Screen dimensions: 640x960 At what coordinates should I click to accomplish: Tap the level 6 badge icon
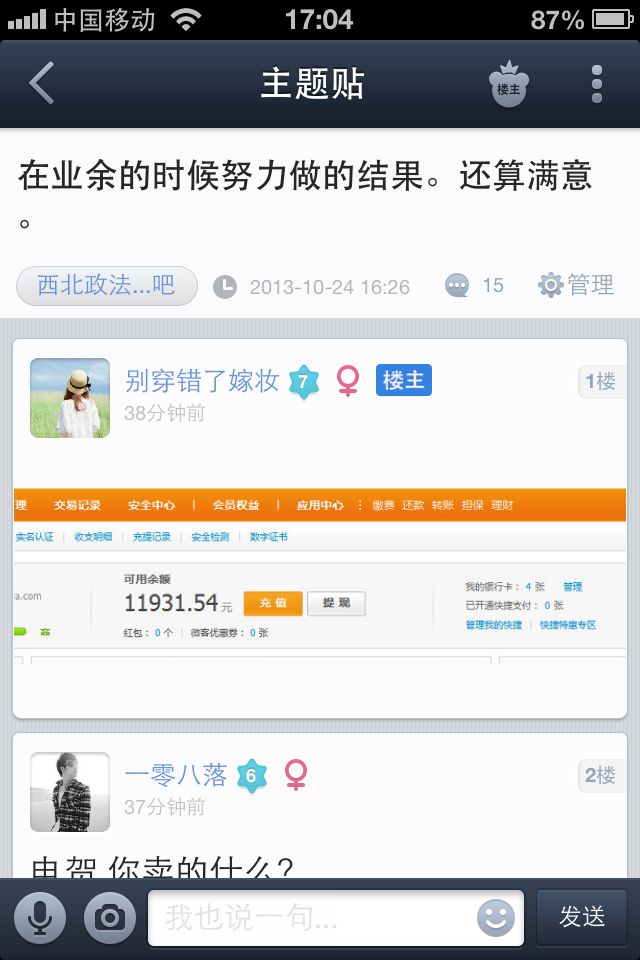pyautogui.click(x=252, y=776)
